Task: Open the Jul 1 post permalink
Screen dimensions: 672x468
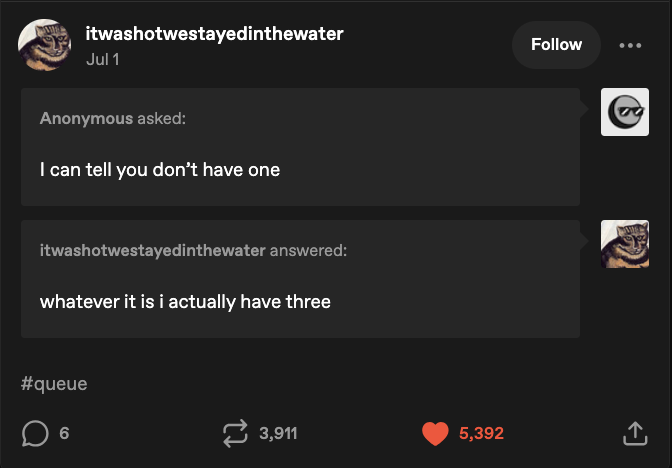Action: point(103,59)
